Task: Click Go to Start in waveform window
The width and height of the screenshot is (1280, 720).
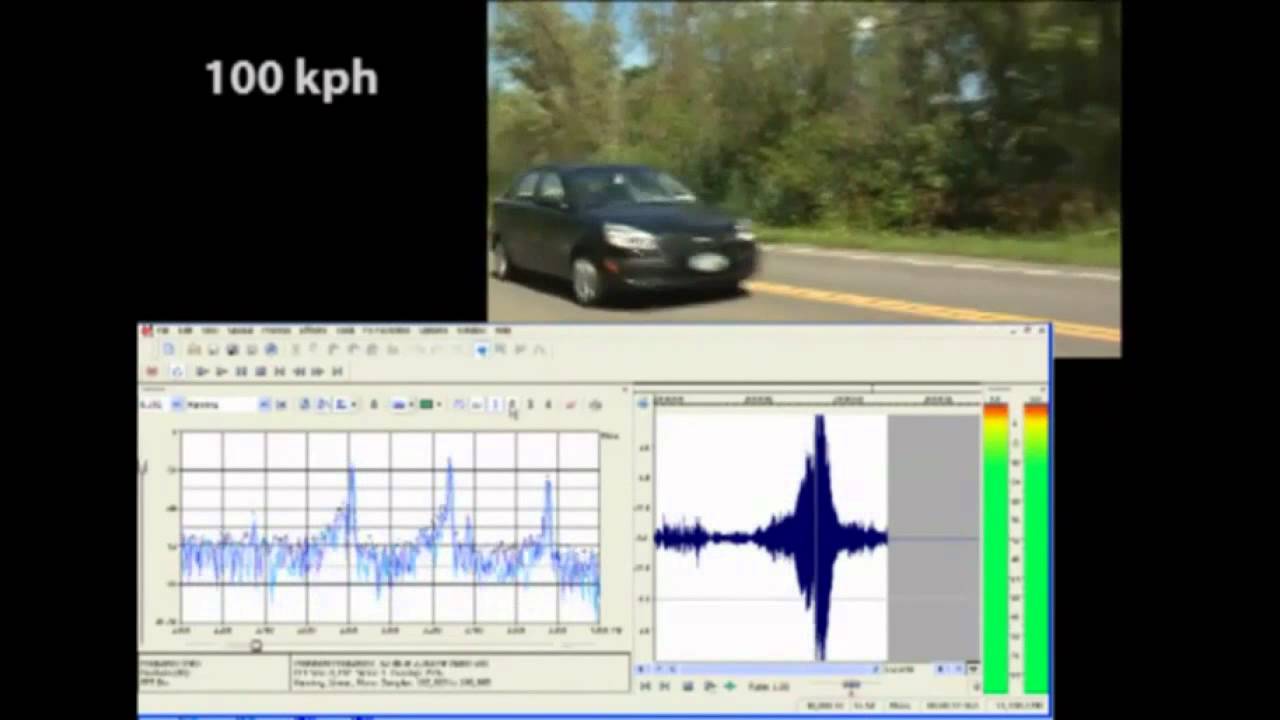Action: [x=645, y=686]
